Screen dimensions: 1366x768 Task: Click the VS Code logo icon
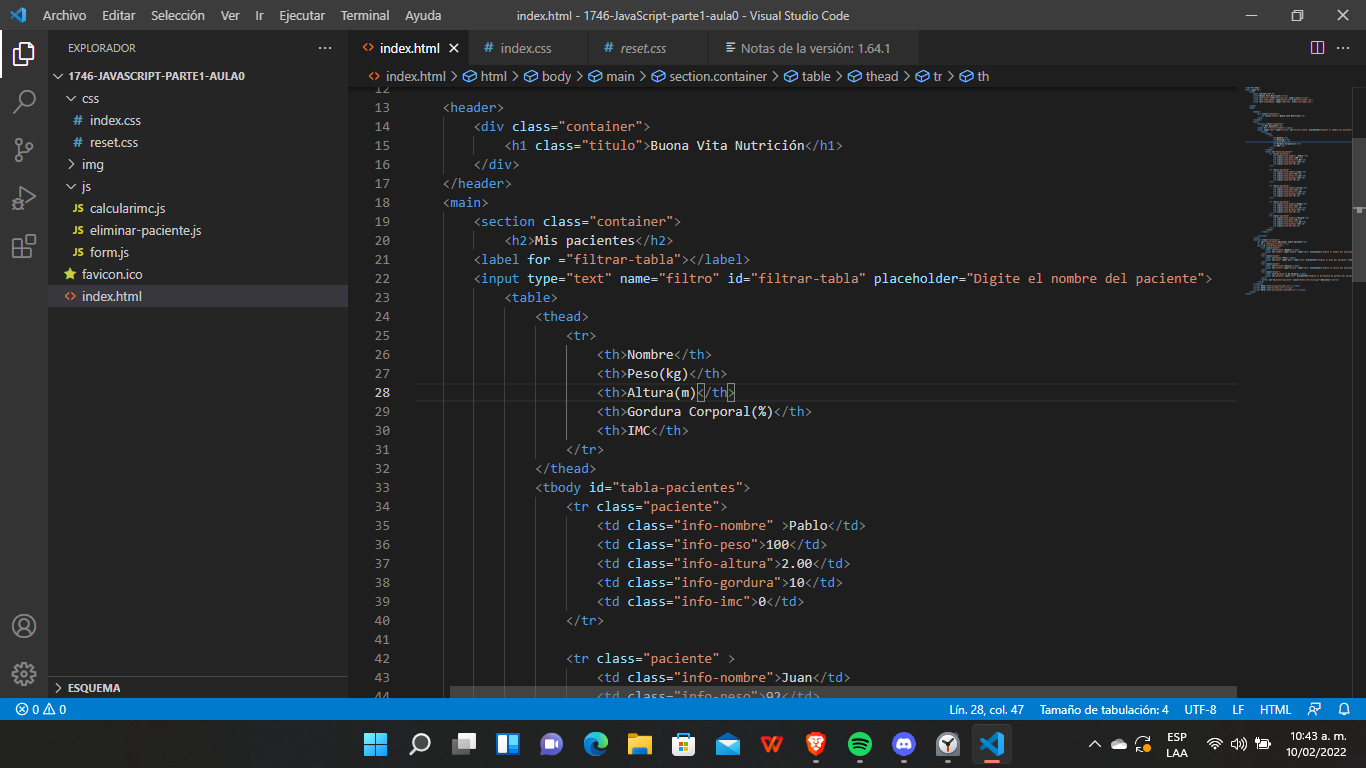point(17,15)
